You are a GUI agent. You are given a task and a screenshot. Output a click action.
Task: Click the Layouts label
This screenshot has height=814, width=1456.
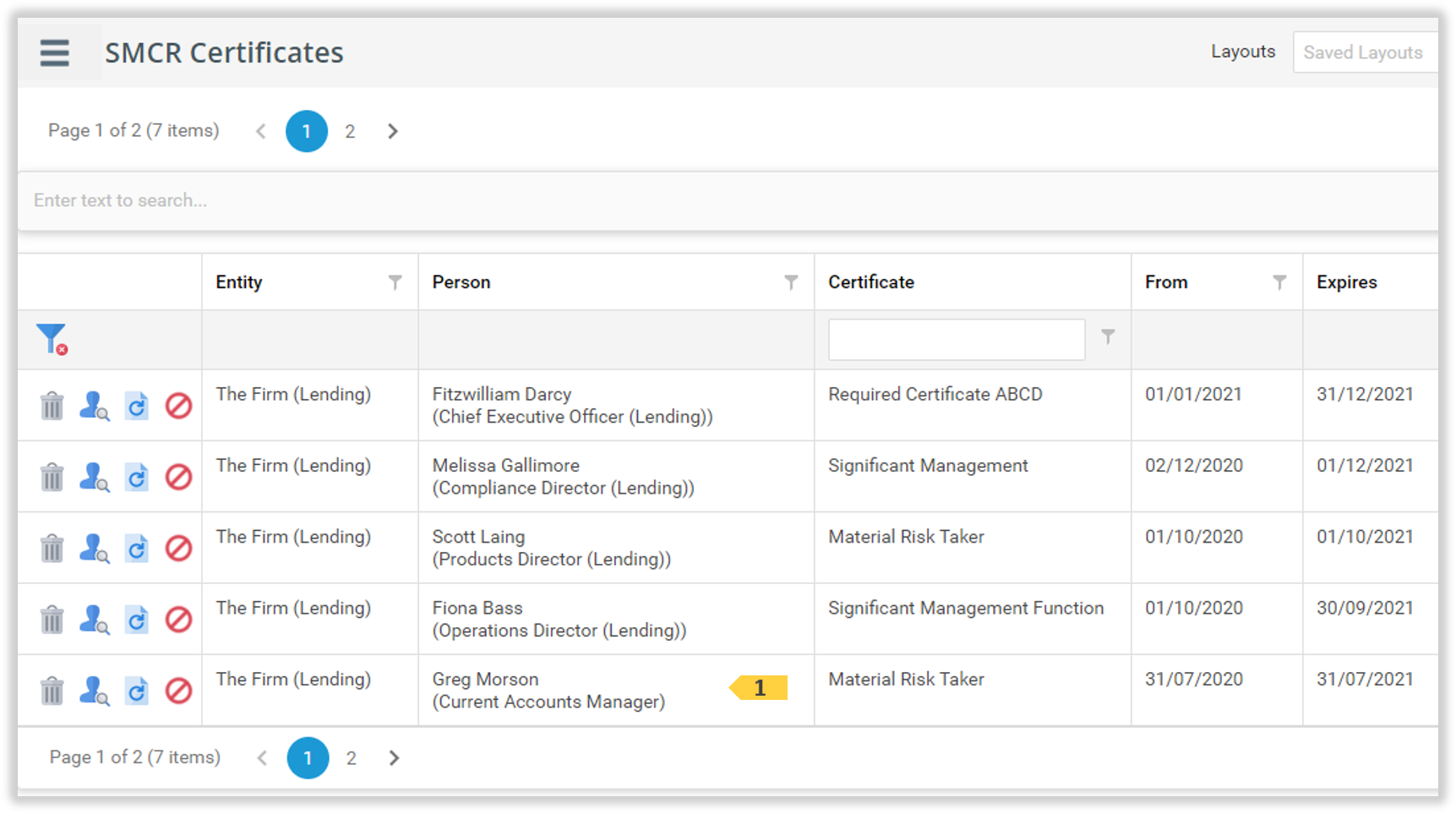click(1243, 52)
